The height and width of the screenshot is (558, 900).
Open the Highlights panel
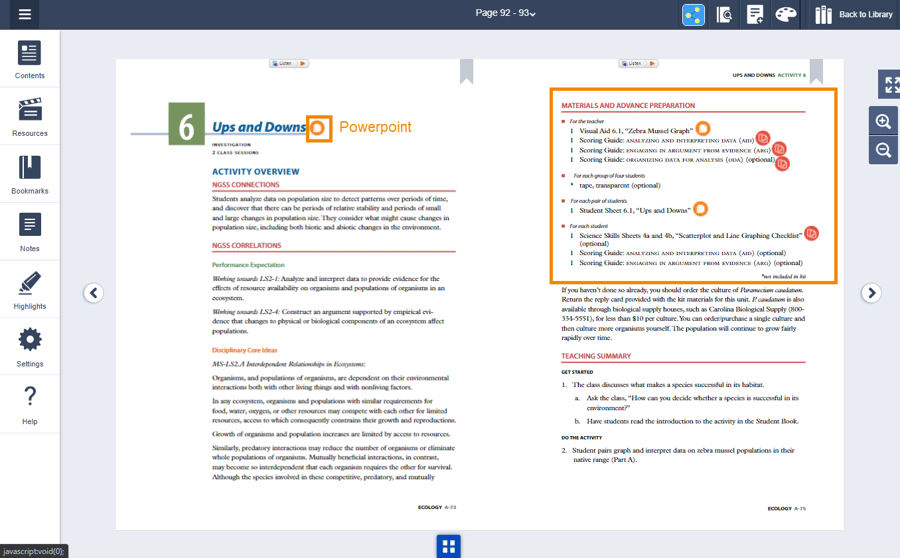pos(29,290)
